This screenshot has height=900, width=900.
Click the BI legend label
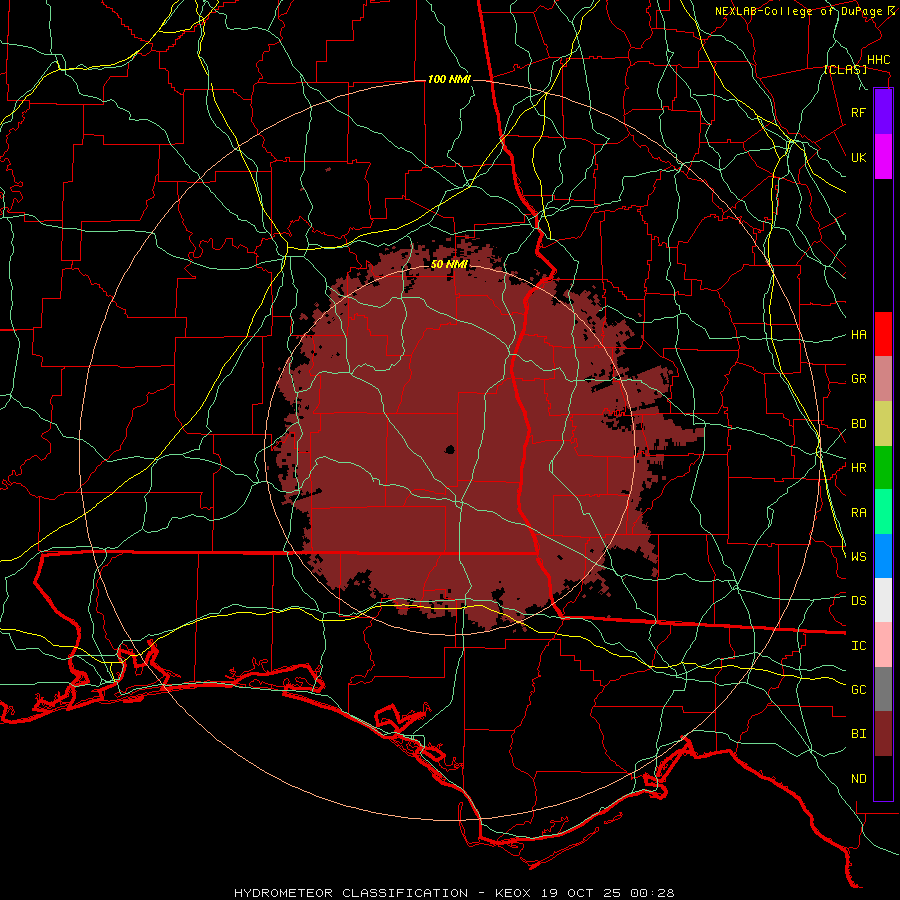tap(858, 734)
